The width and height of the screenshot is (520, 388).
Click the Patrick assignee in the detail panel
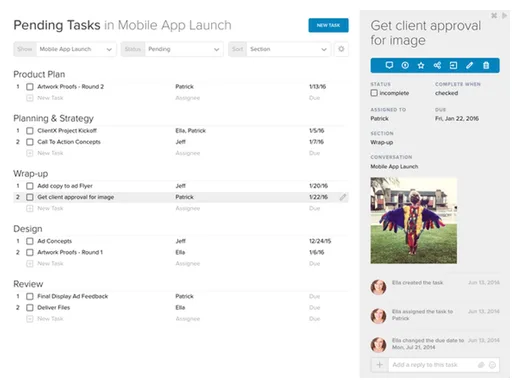(x=379, y=118)
